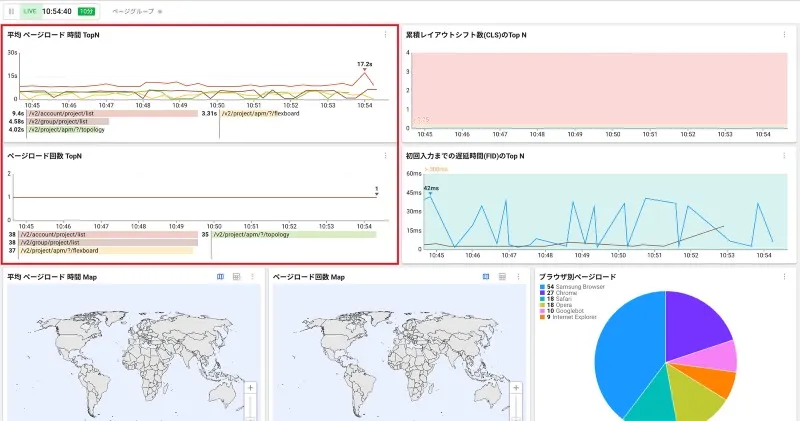800x421 pixels.
Task: Open kebab menu of ページロード回数 TopN panel
Action: pyautogui.click(x=385, y=156)
